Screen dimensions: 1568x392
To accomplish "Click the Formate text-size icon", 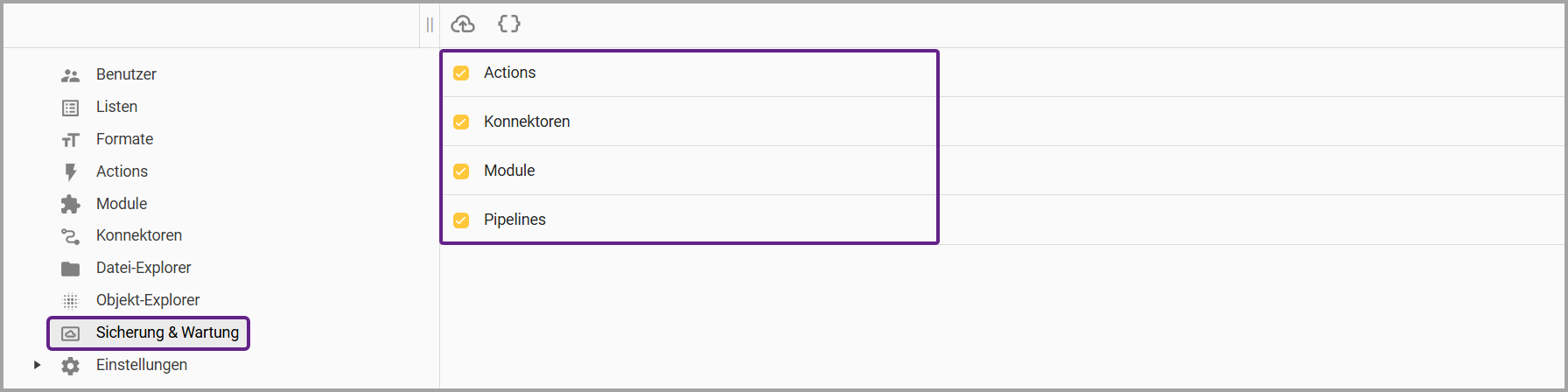I will pos(71,140).
